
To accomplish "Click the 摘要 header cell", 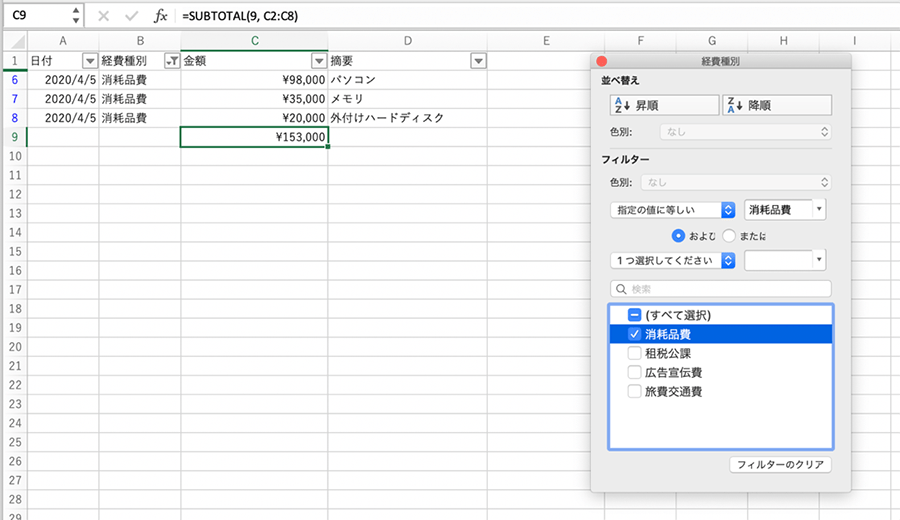I will tap(408, 61).
